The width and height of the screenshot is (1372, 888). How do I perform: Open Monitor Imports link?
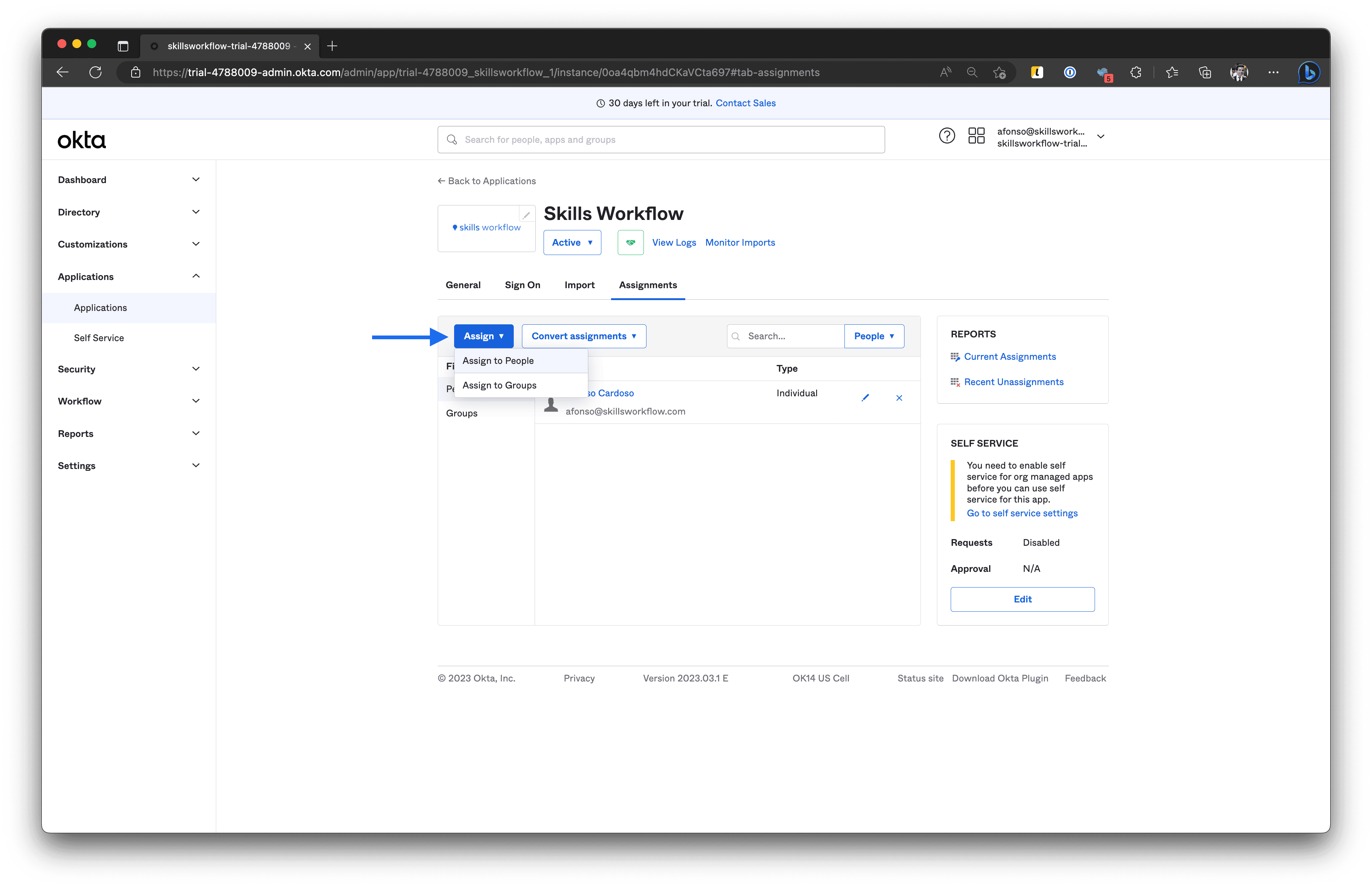(x=740, y=243)
